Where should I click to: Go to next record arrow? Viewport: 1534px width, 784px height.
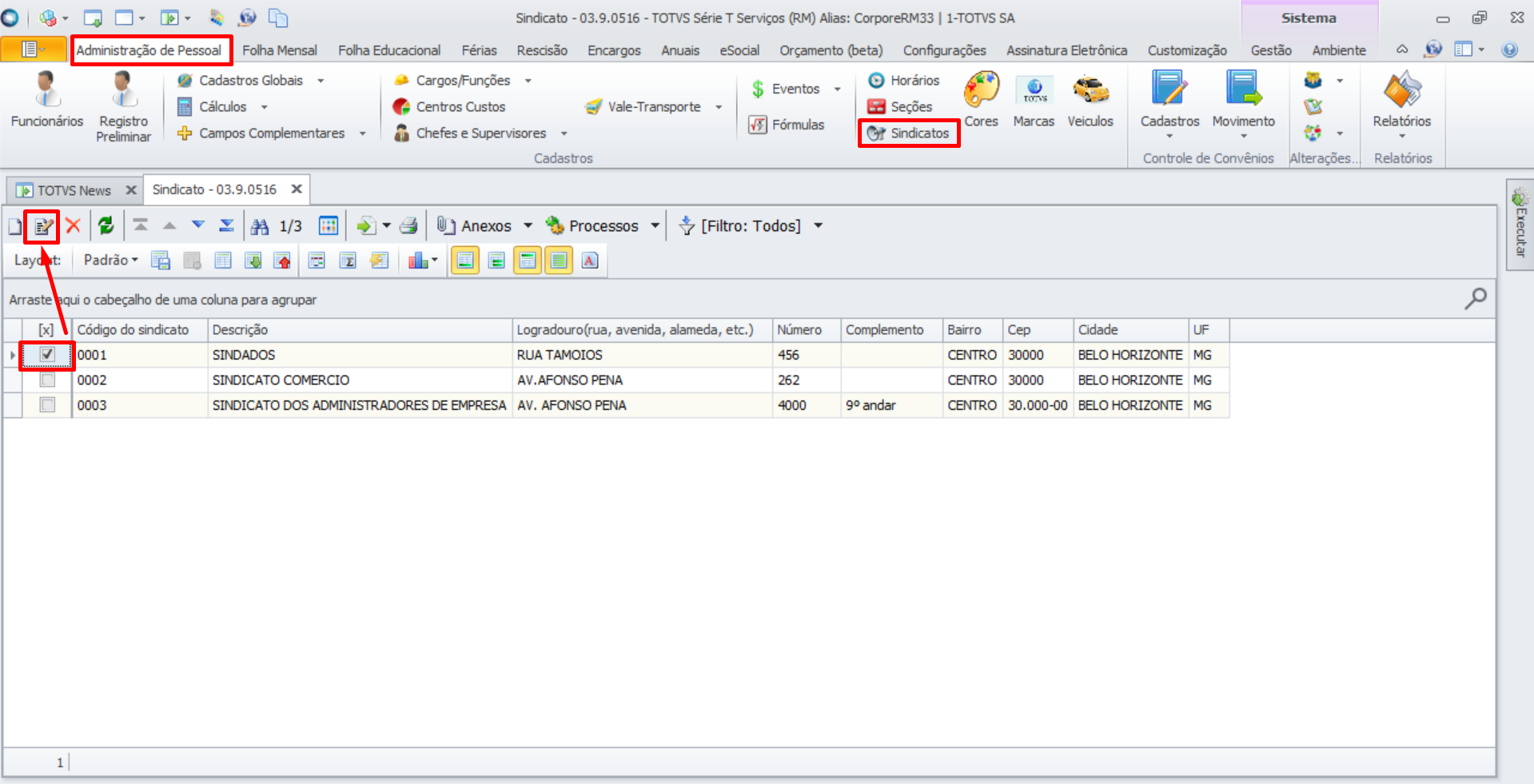198,225
